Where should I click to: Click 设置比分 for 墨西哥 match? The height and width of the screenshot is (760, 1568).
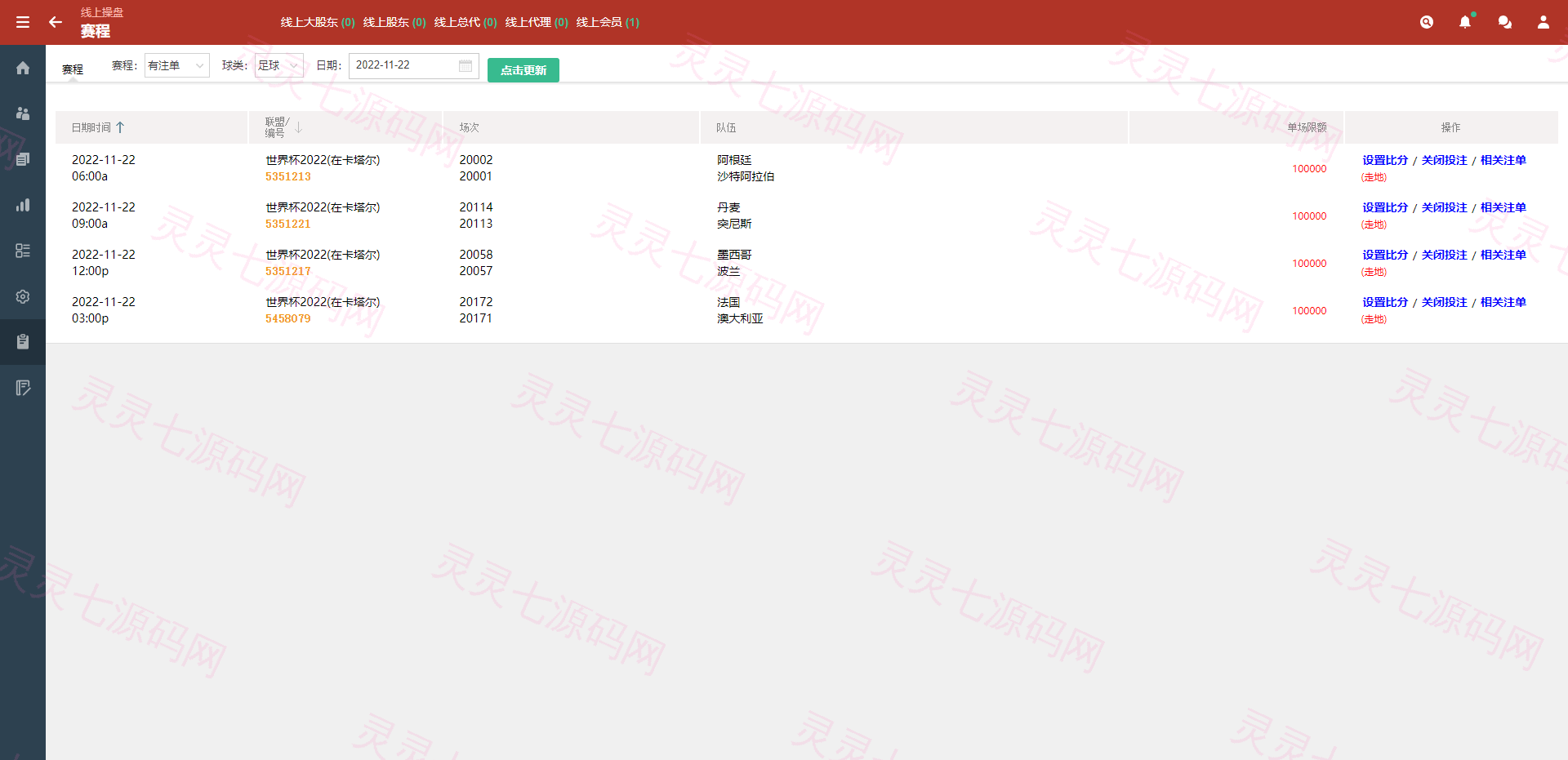tap(1385, 255)
